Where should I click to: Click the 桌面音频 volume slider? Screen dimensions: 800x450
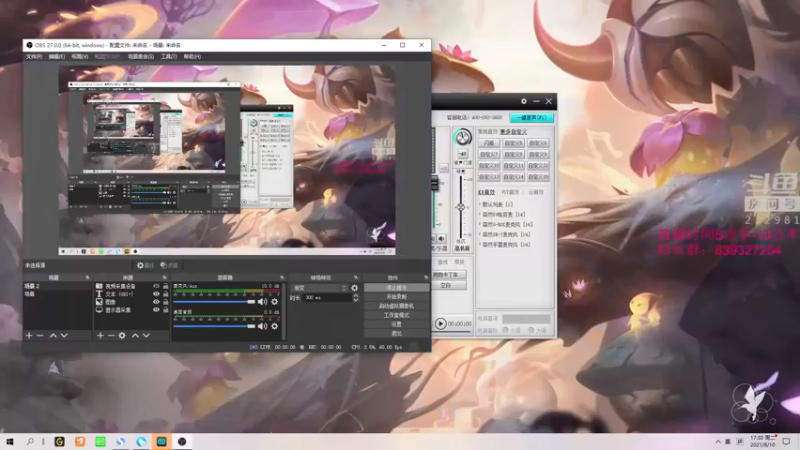(x=214, y=326)
